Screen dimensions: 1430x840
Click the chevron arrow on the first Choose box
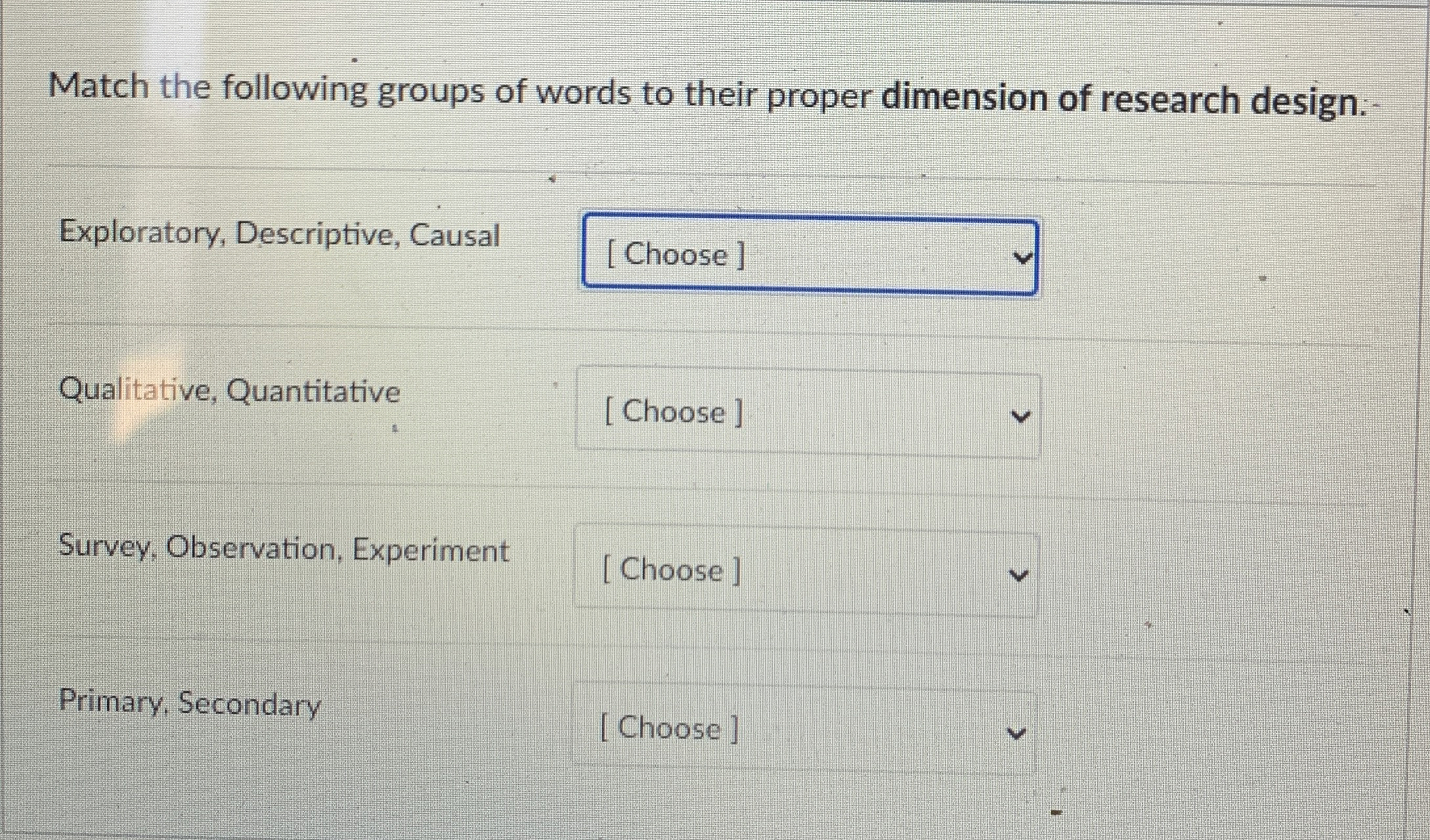1022,257
